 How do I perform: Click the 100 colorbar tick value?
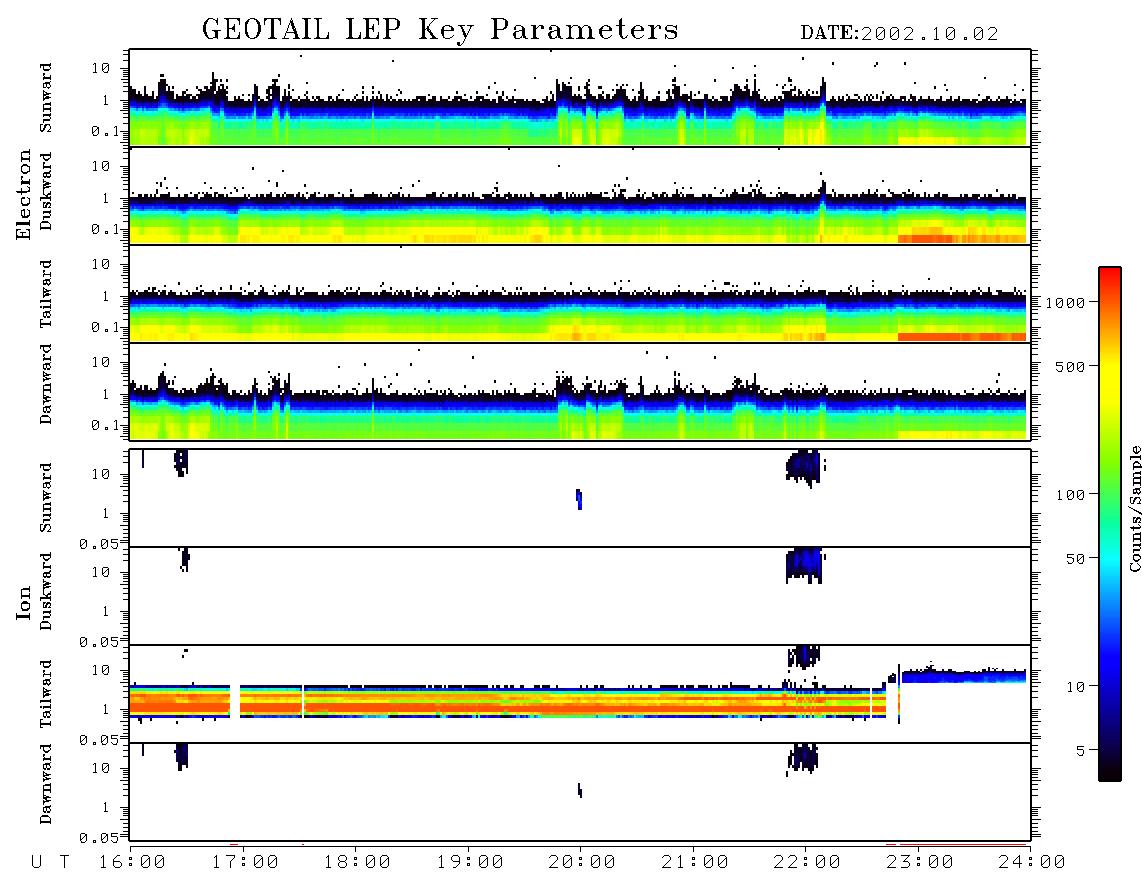click(1070, 495)
